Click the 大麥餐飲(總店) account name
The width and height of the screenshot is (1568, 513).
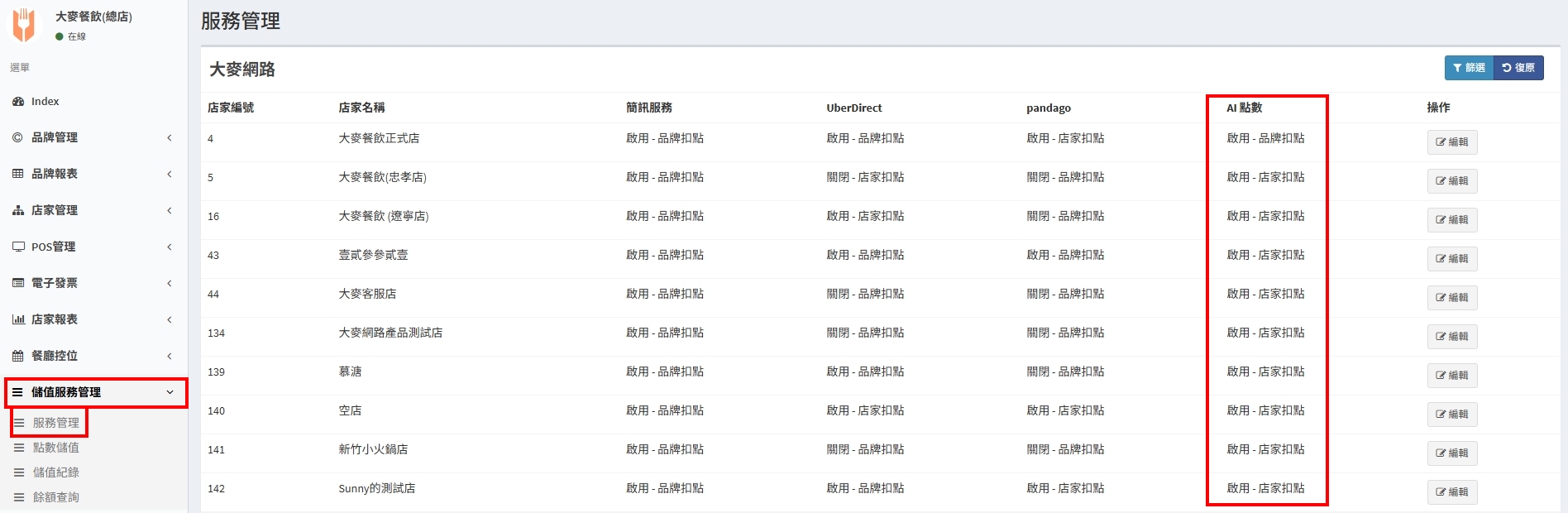93,17
